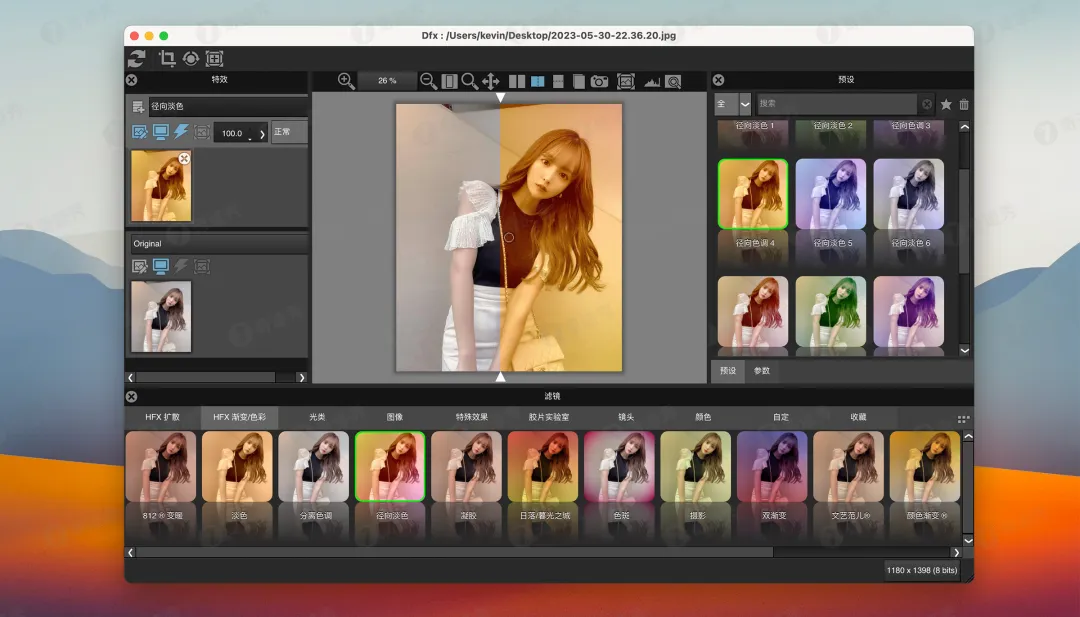Click the 搜索 preset search field

[x=837, y=104]
